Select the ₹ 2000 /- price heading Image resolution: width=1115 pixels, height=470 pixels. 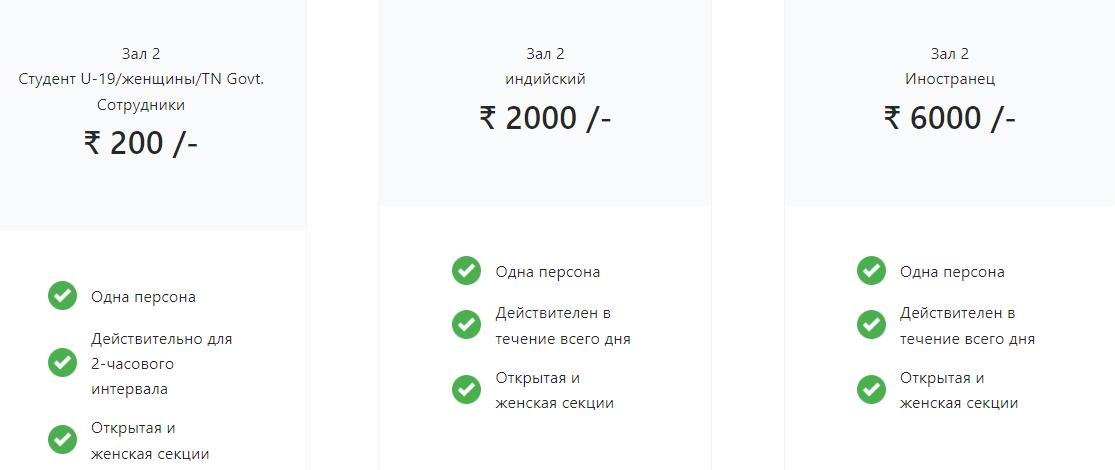545,117
